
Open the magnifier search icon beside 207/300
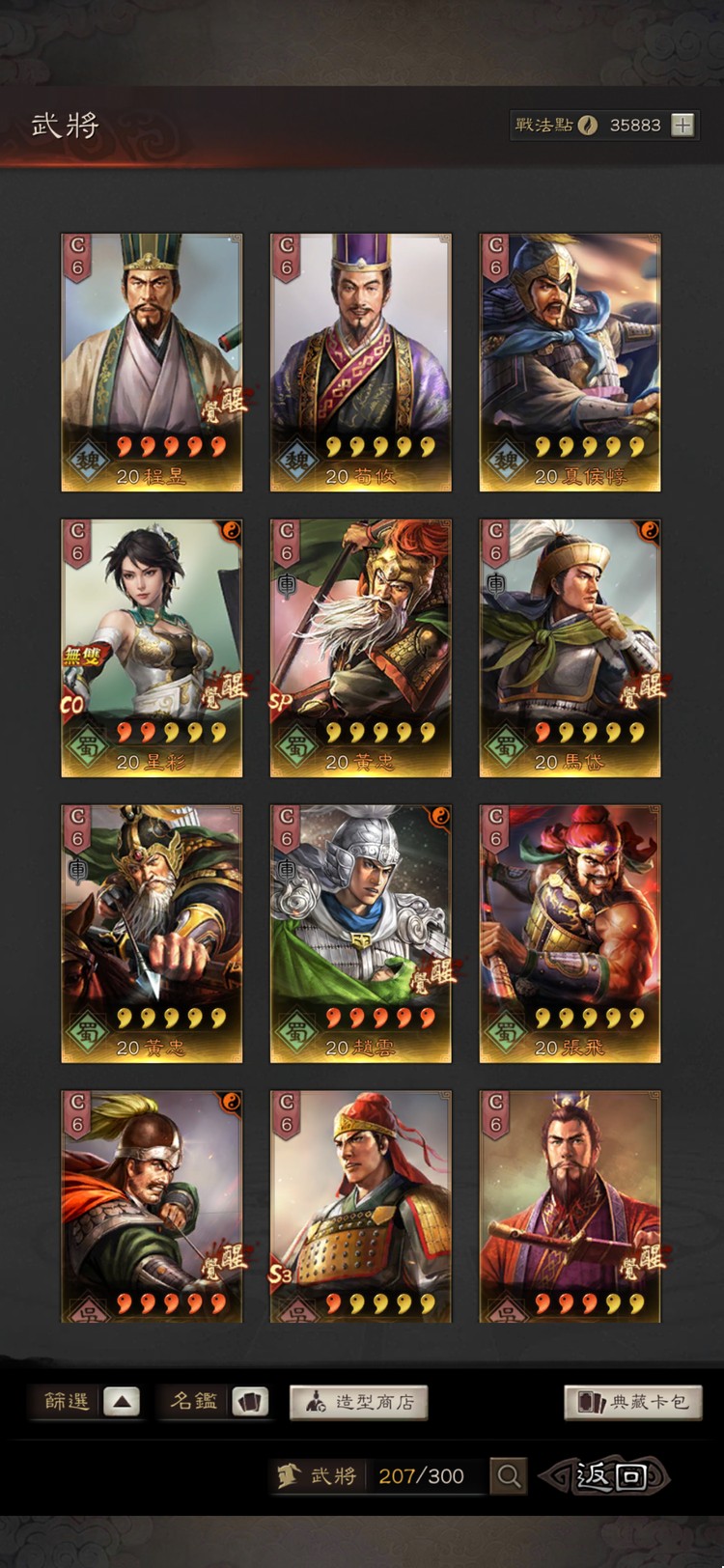coord(509,1475)
